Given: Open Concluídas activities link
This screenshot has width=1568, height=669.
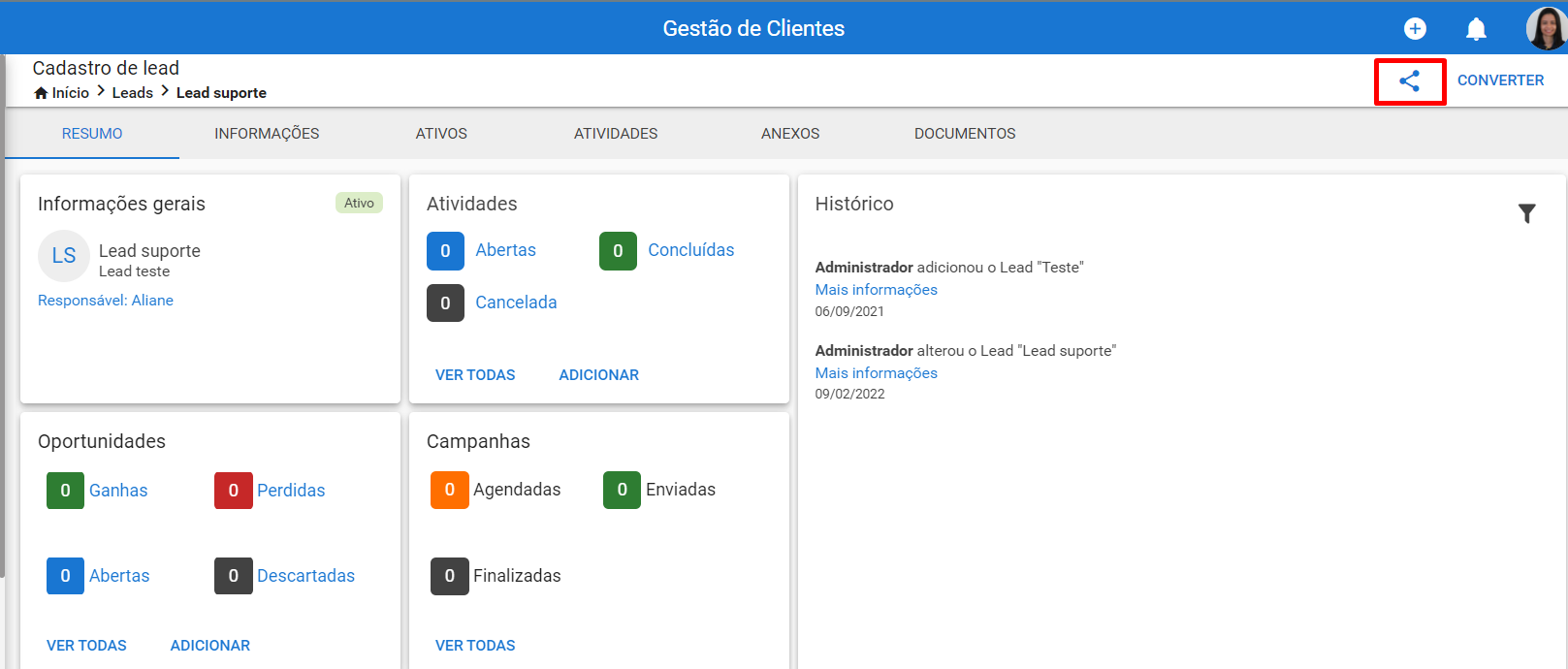Looking at the screenshot, I should click(690, 250).
